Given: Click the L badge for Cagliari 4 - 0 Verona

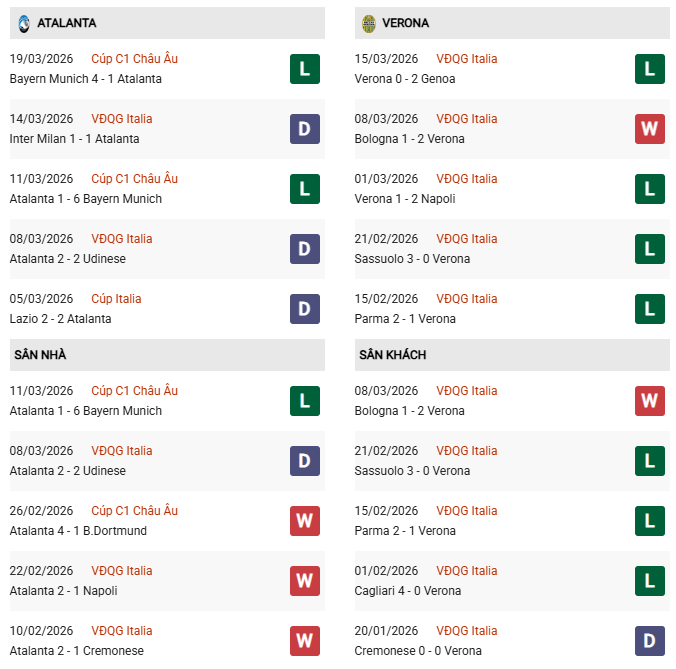Looking at the screenshot, I should tap(650, 580).
